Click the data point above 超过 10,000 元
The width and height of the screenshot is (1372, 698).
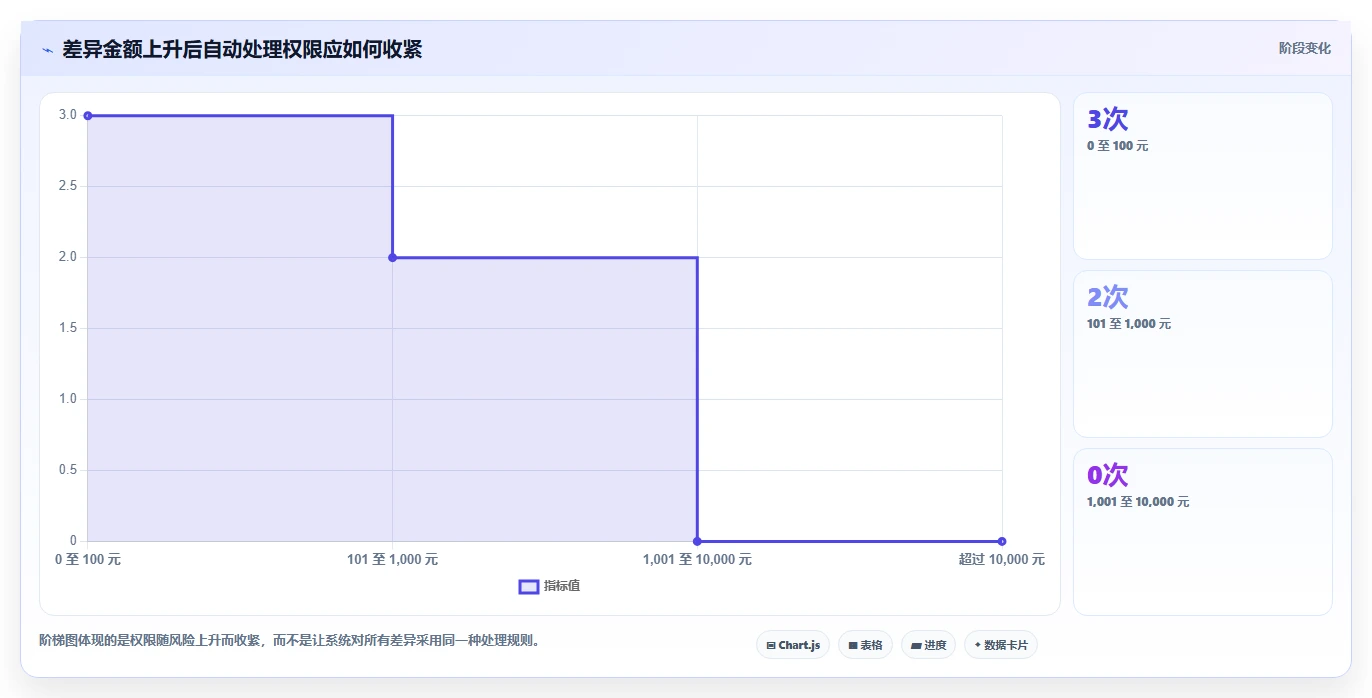pyautogui.click(x=1002, y=541)
